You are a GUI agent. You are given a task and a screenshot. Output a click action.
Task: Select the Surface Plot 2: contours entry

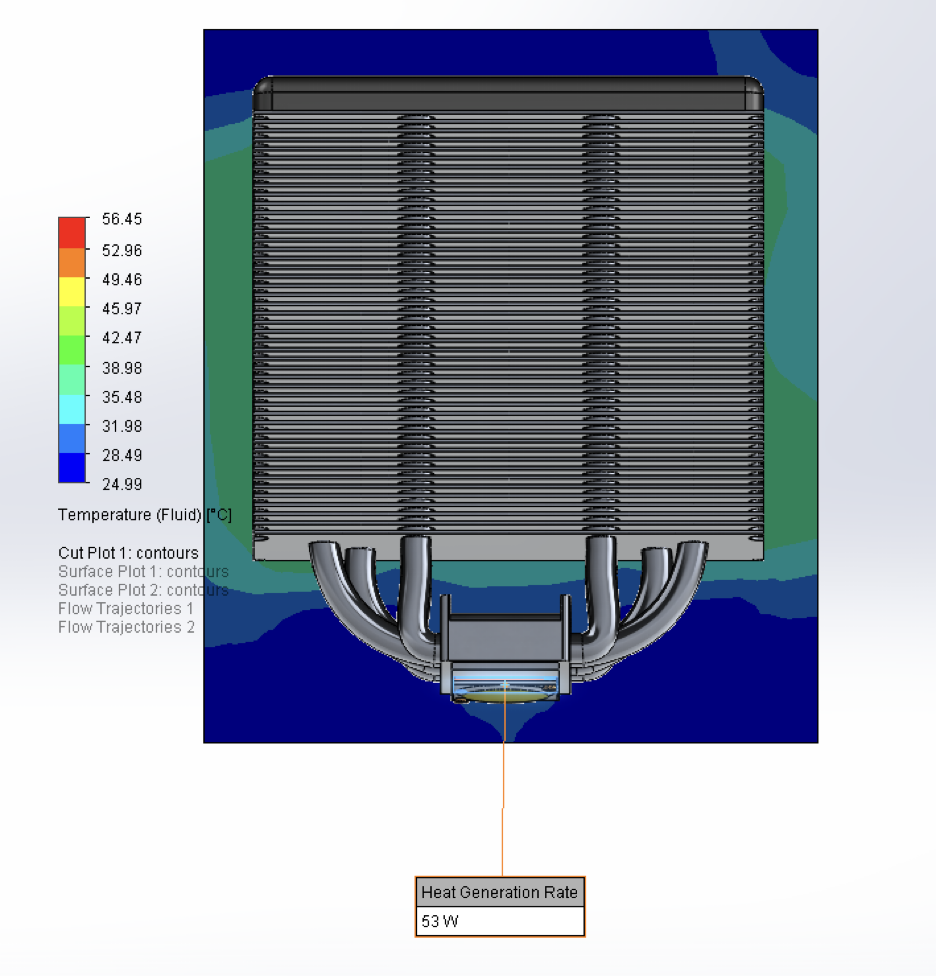tap(143, 590)
